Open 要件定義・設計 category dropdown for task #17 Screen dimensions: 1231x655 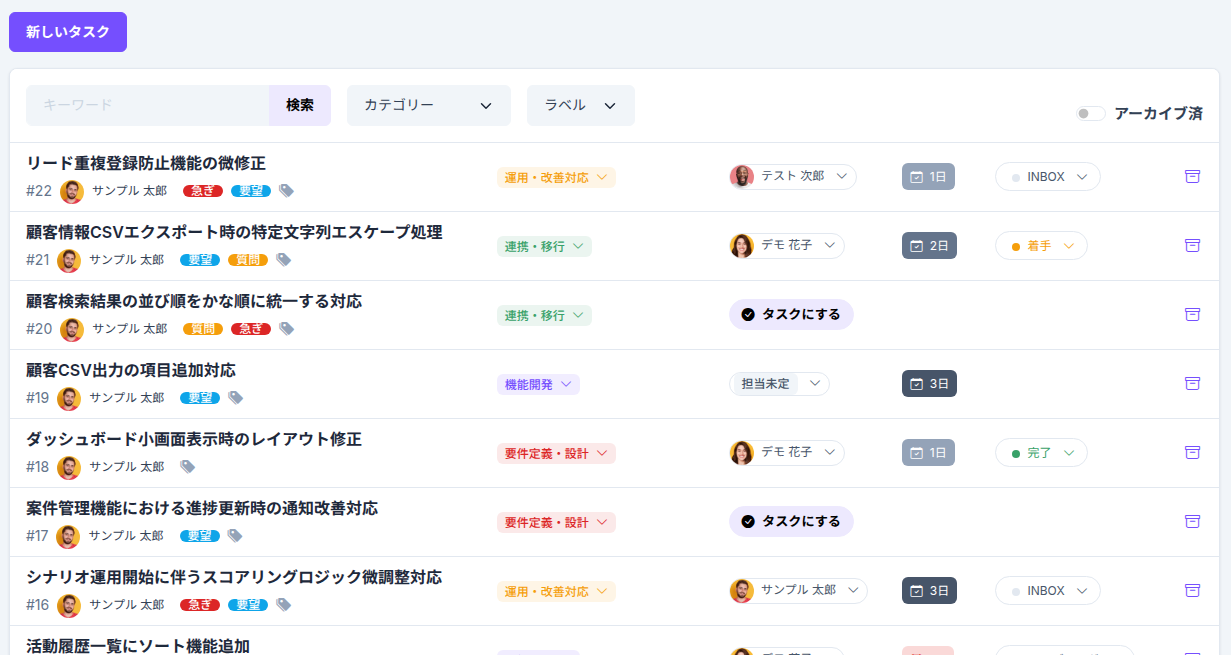point(556,522)
